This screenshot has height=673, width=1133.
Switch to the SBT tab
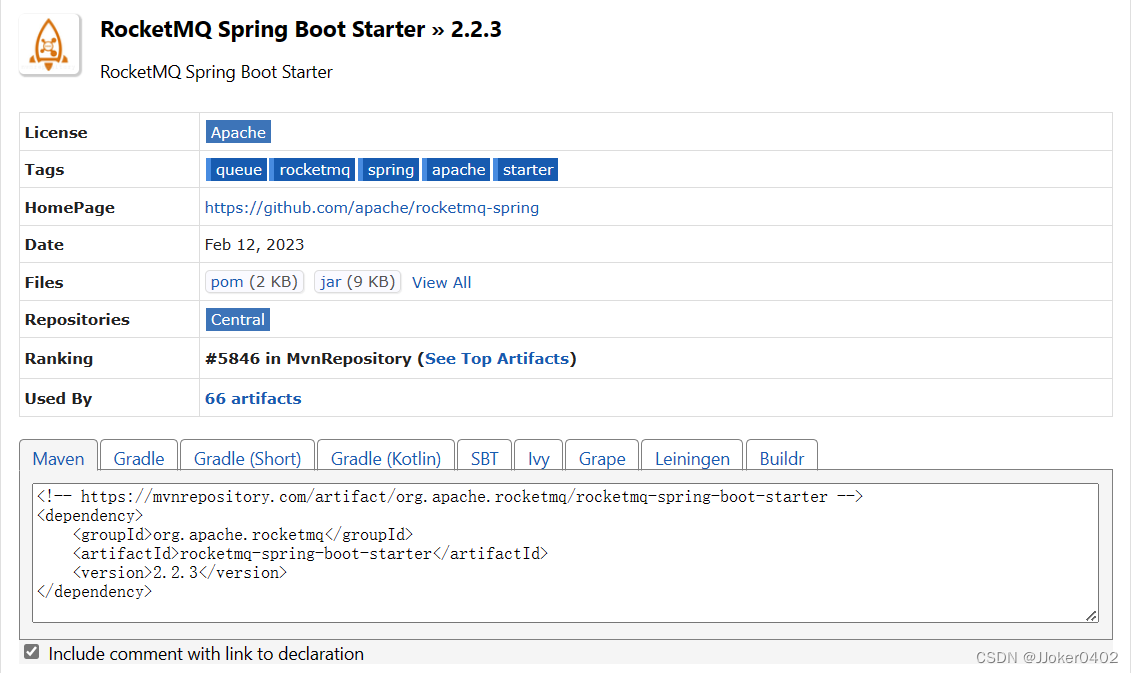484,459
